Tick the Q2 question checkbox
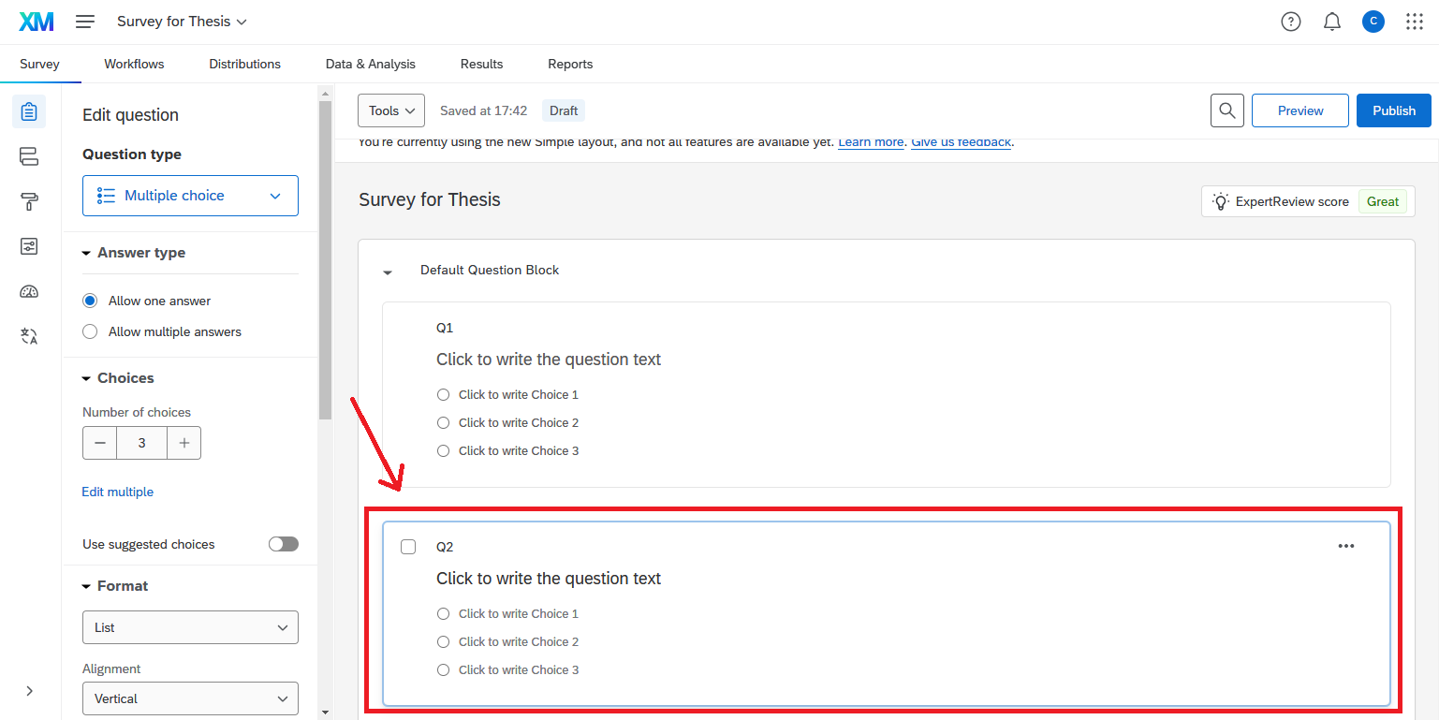The height and width of the screenshot is (720, 1439). tap(408, 547)
